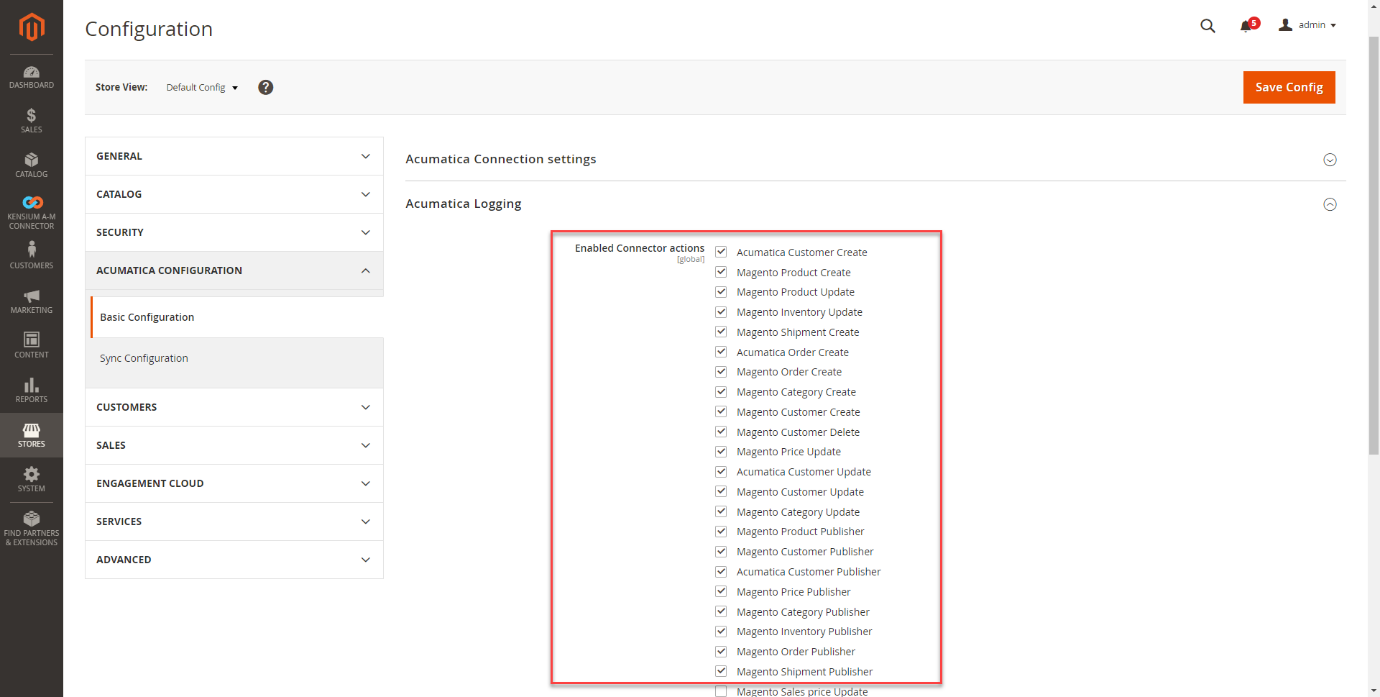Toggle Magento Customer Create checkbox
Screen dimensions: 1380x697
(721, 412)
